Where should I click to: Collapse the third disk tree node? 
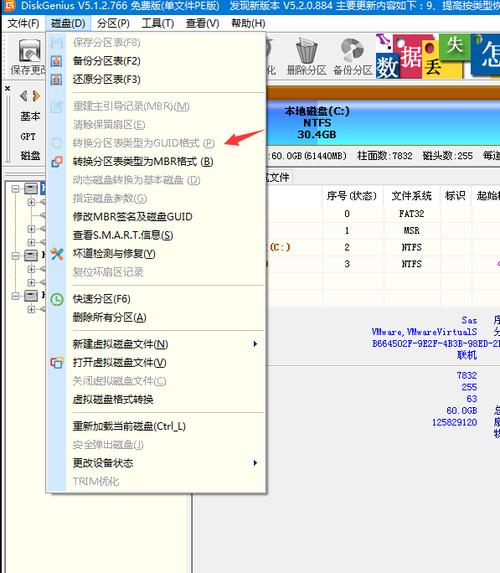point(15,296)
